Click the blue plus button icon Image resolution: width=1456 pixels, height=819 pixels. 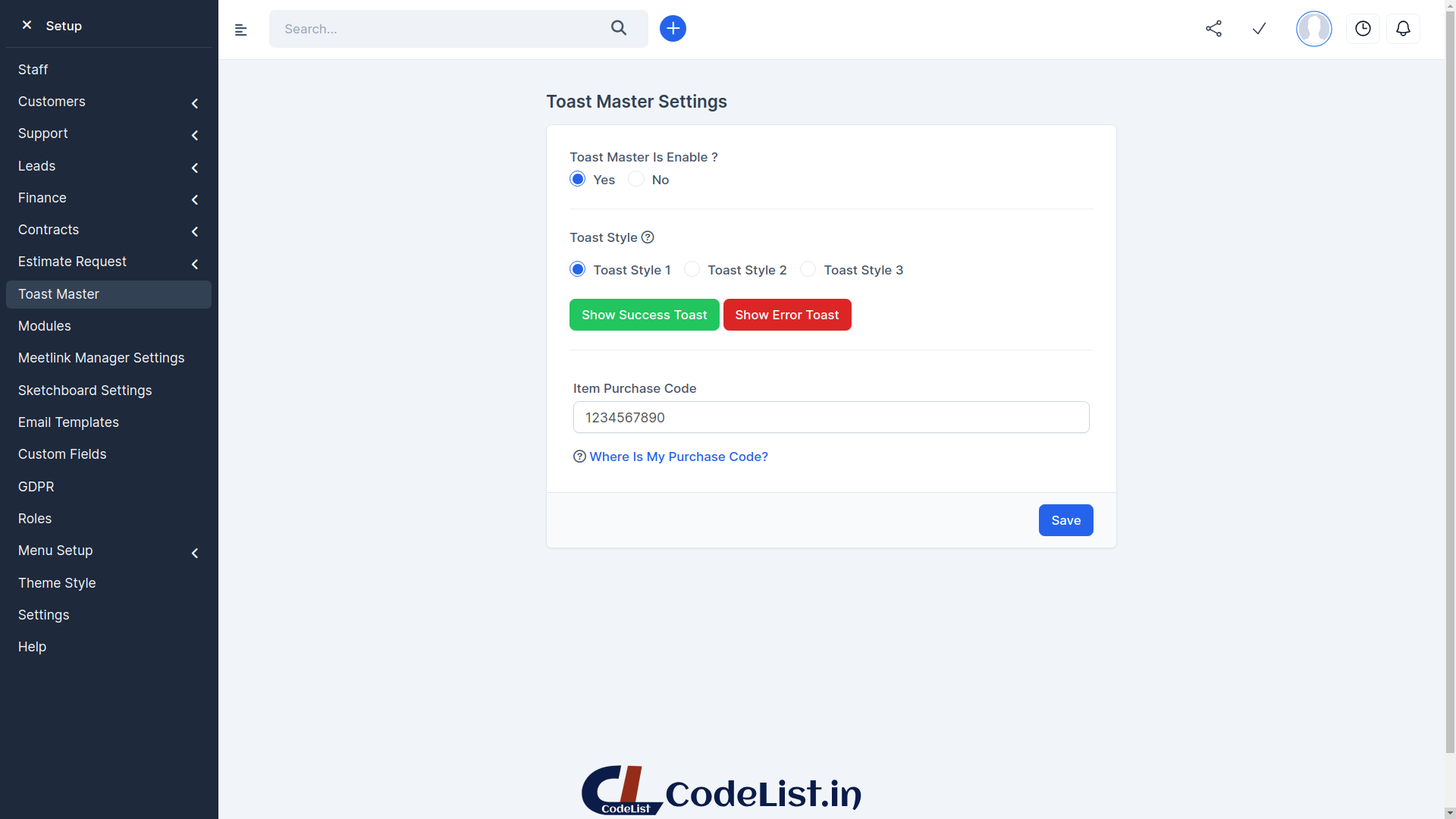coord(673,28)
